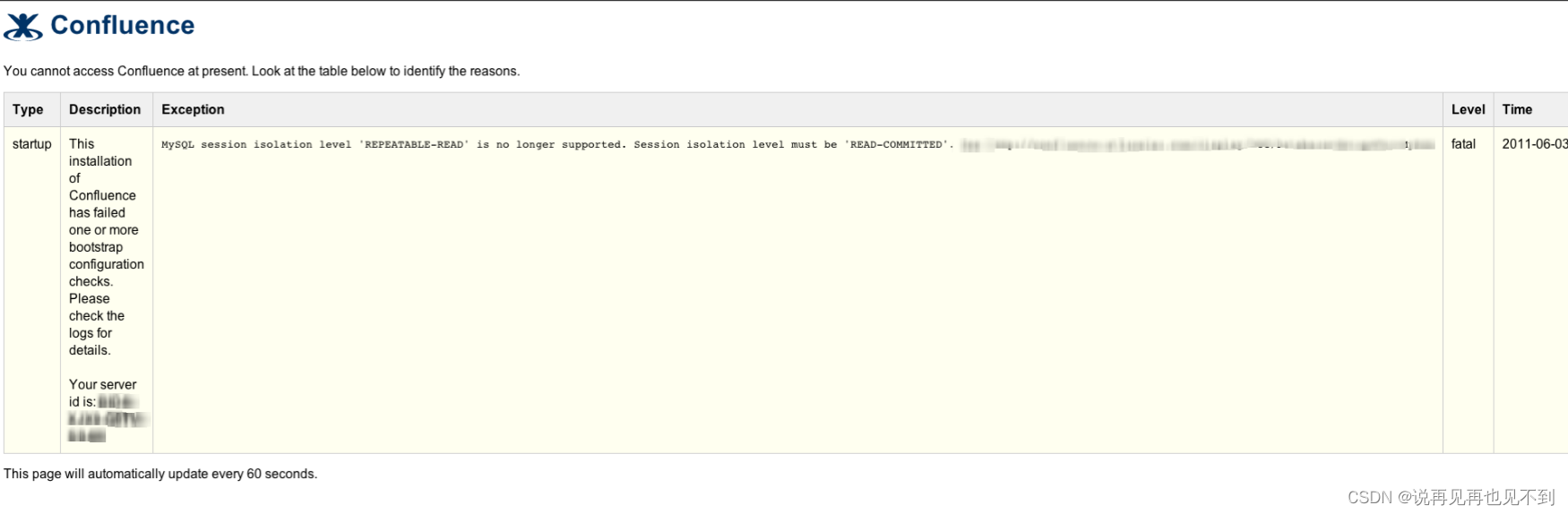Select the 'You cannot access Confluence at present' message
Screen dimensions: 1568x514
(262, 71)
